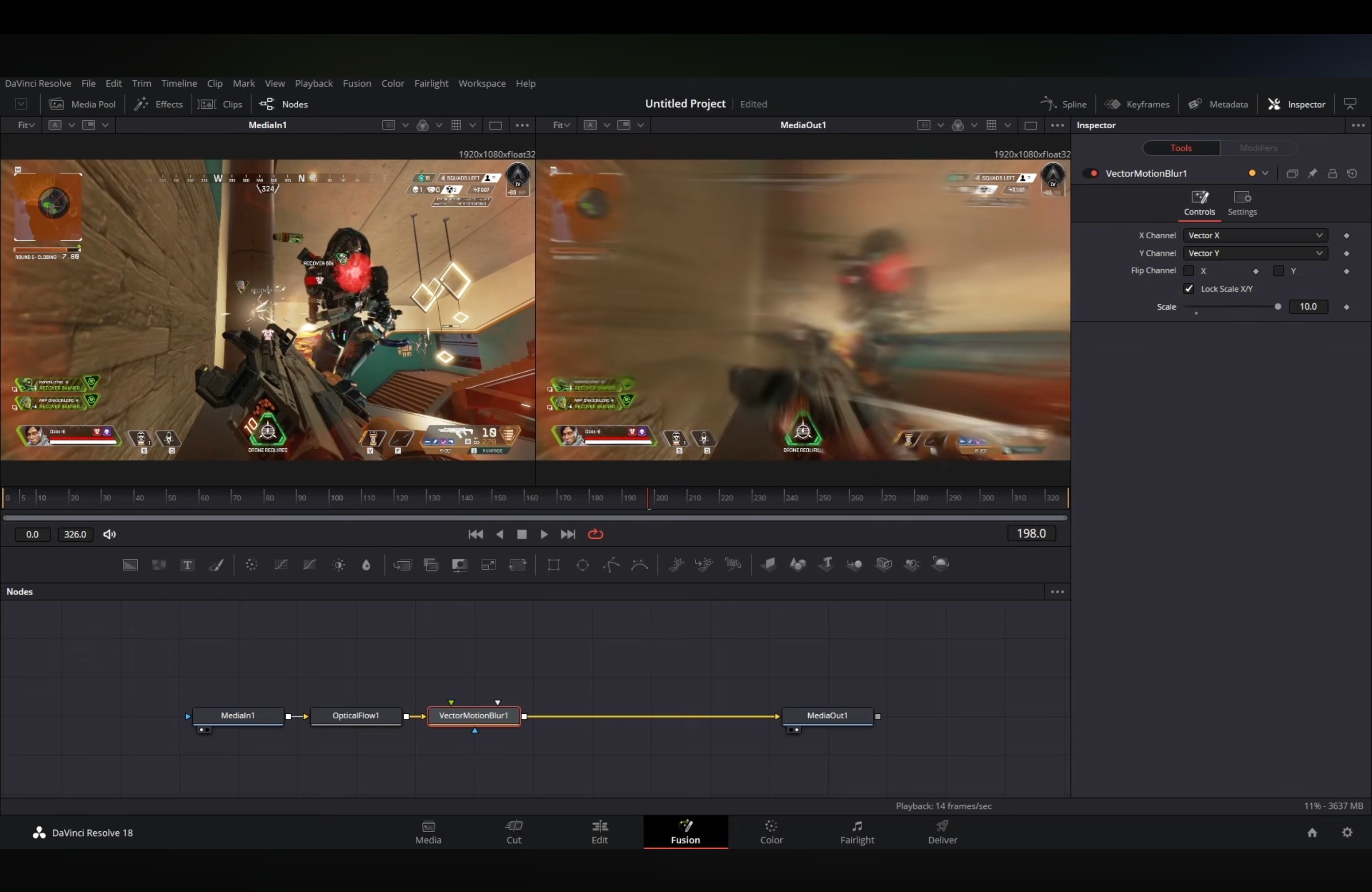Open the X Channel dropdown
Screen dimensions: 1372x892
pos(1255,235)
